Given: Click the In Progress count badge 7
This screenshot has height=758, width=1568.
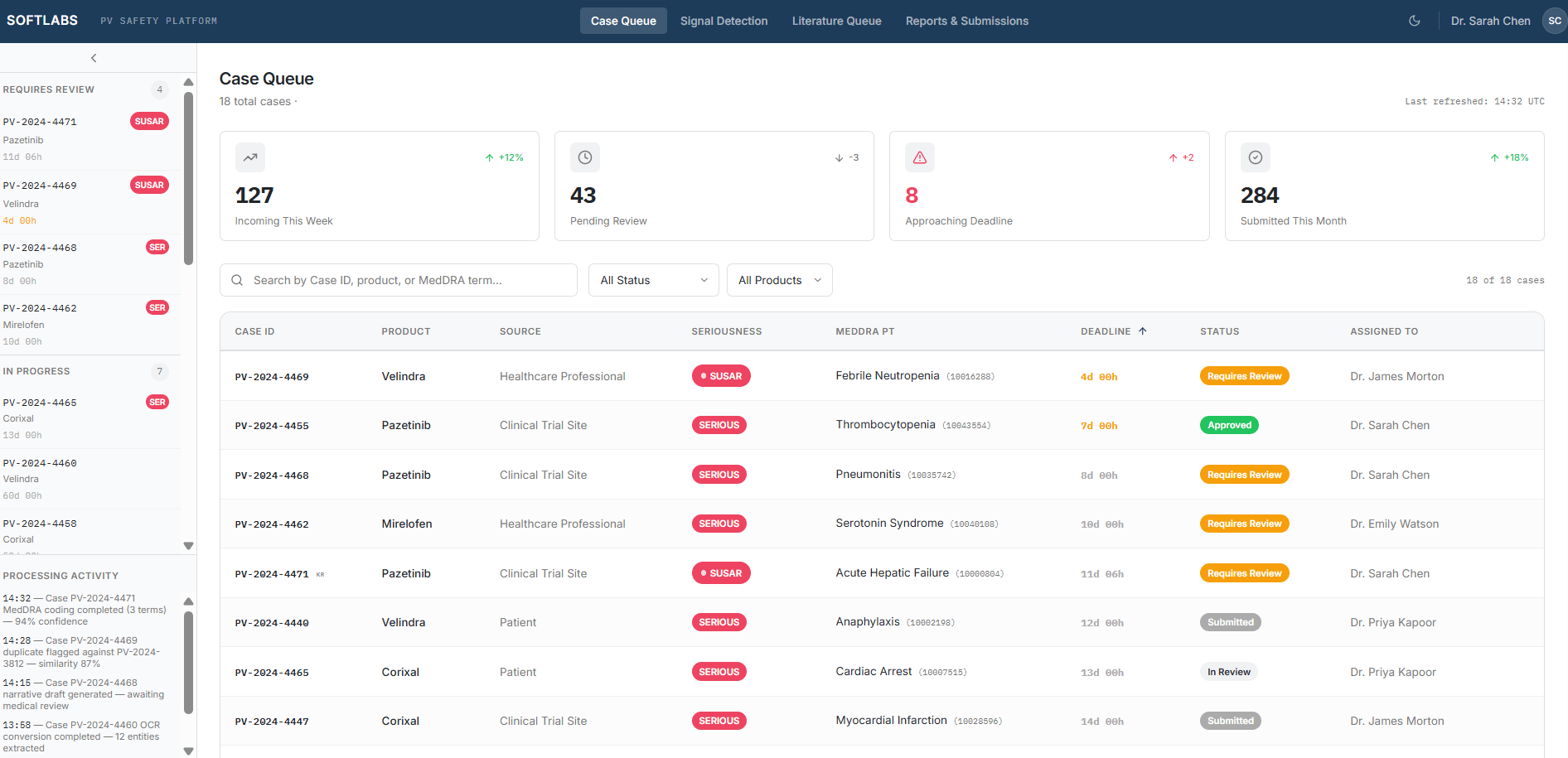Looking at the screenshot, I should pyautogui.click(x=160, y=371).
